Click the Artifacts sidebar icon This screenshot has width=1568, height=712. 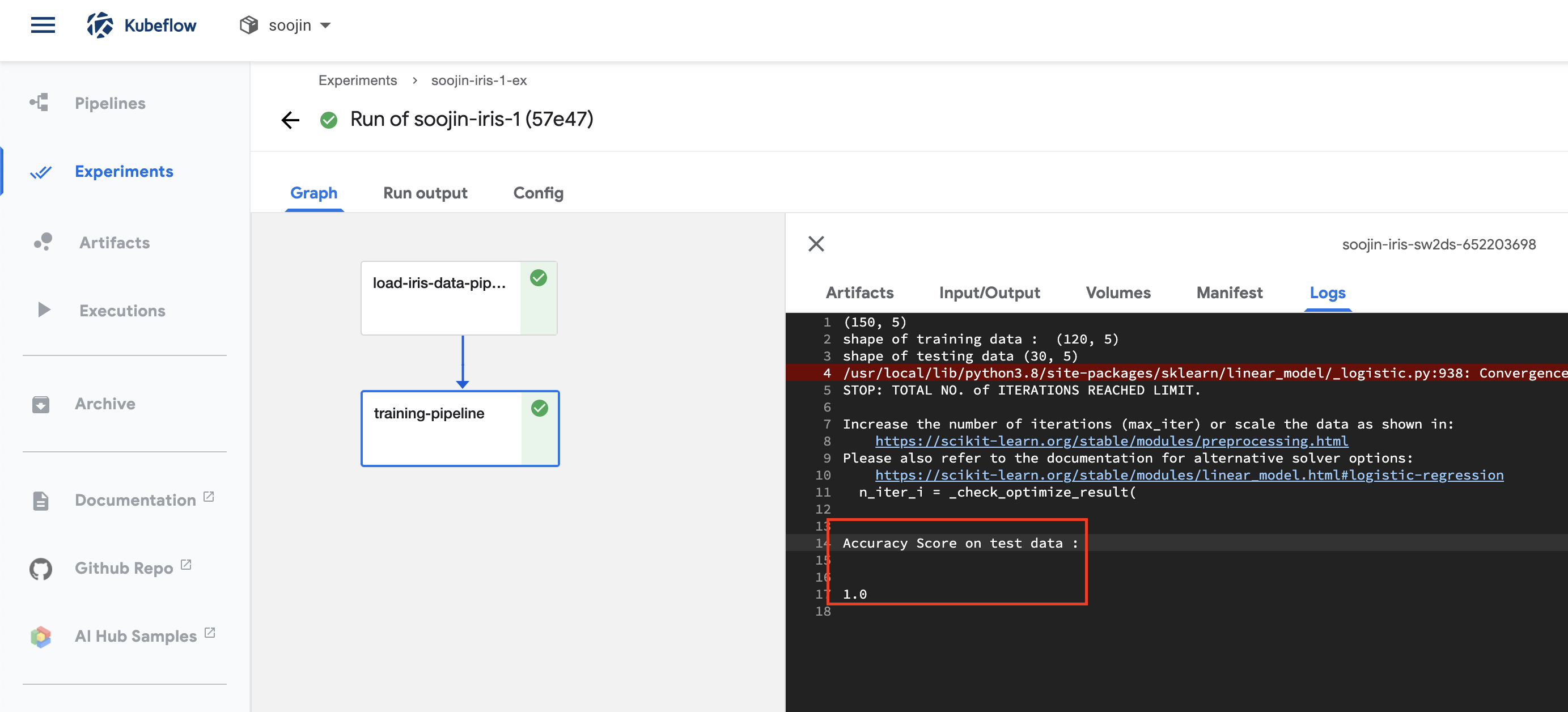click(x=43, y=241)
